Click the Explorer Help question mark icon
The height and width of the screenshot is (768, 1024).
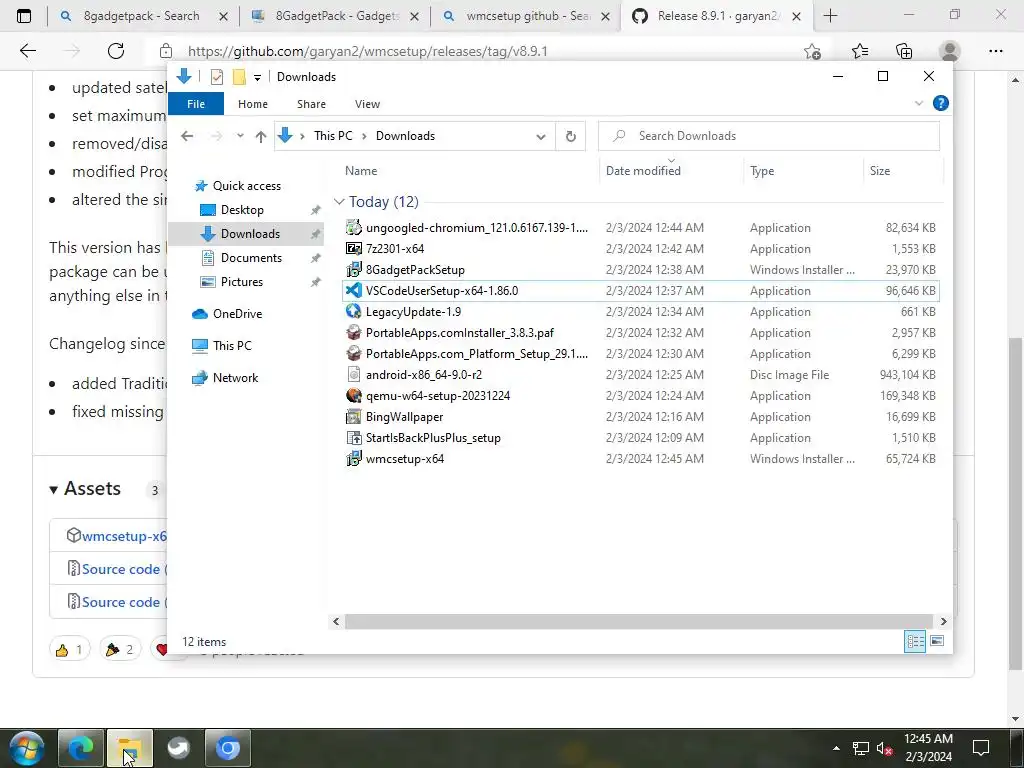[x=940, y=103]
